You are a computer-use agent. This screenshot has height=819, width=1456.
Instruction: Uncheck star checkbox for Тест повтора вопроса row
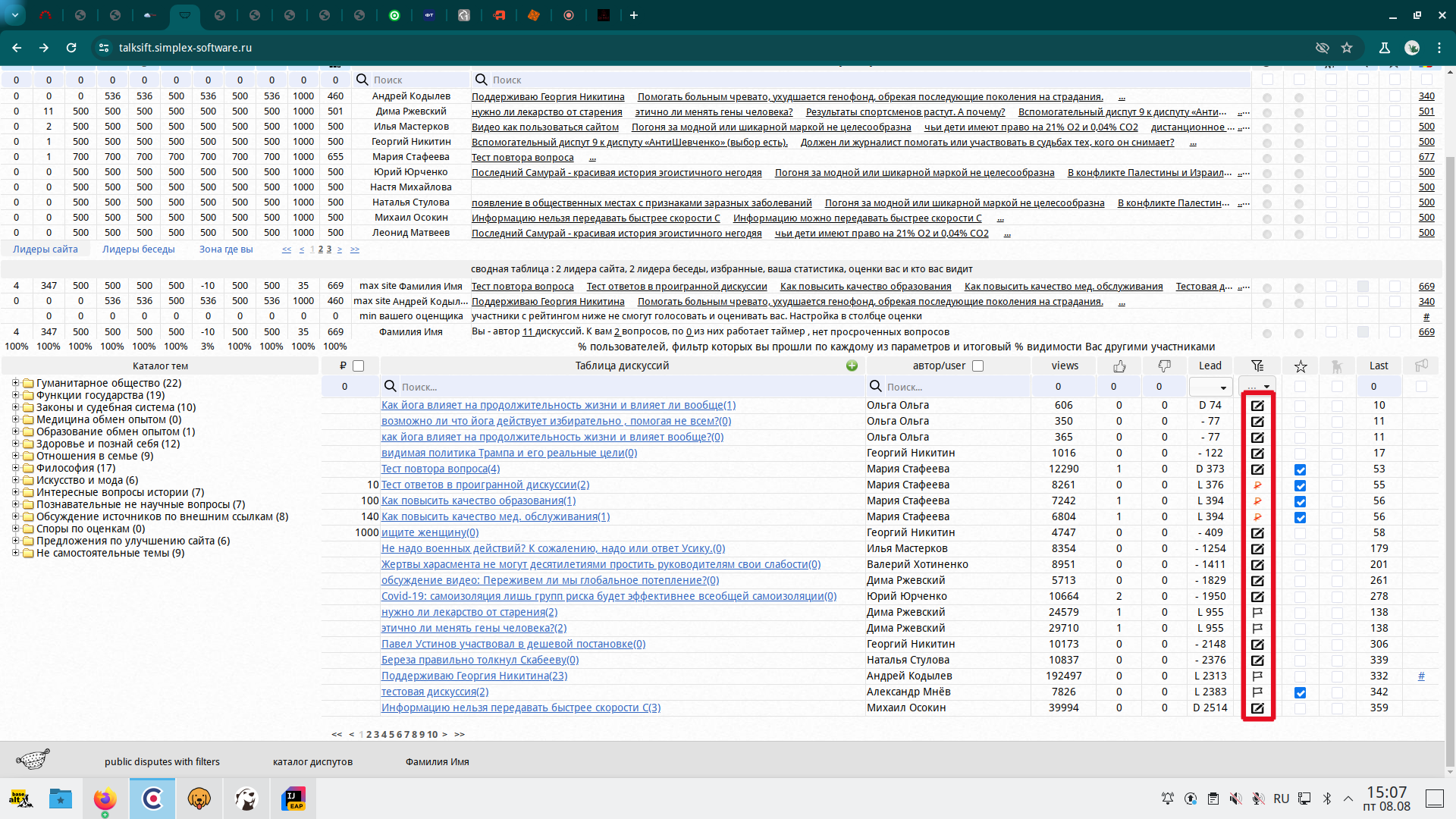coord(1301,470)
